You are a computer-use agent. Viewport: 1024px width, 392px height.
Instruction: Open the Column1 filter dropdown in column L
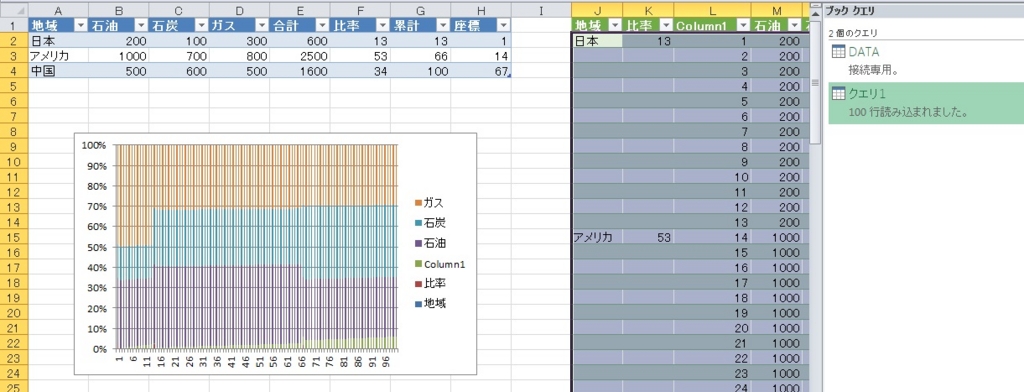coord(743,25)
